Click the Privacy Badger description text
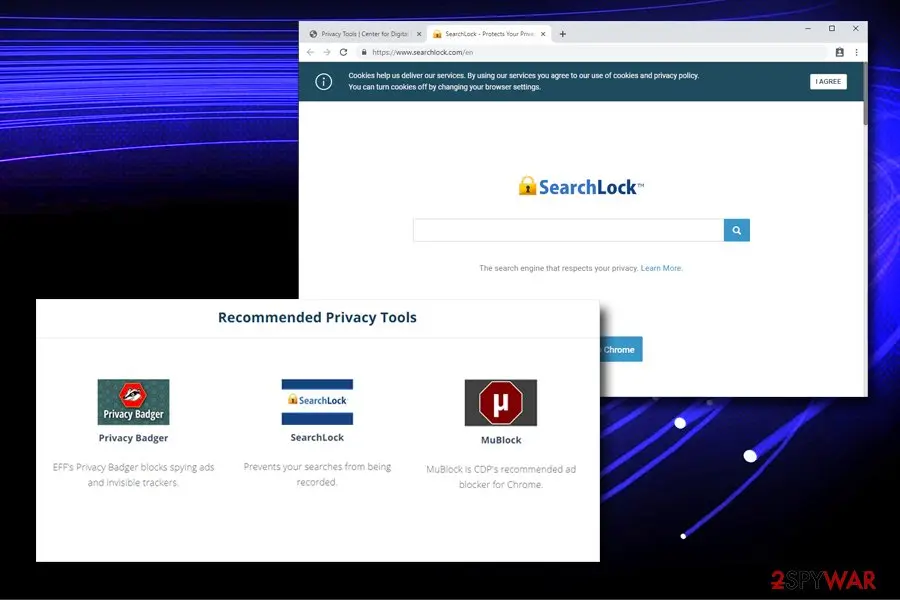 tap(133, 475)
